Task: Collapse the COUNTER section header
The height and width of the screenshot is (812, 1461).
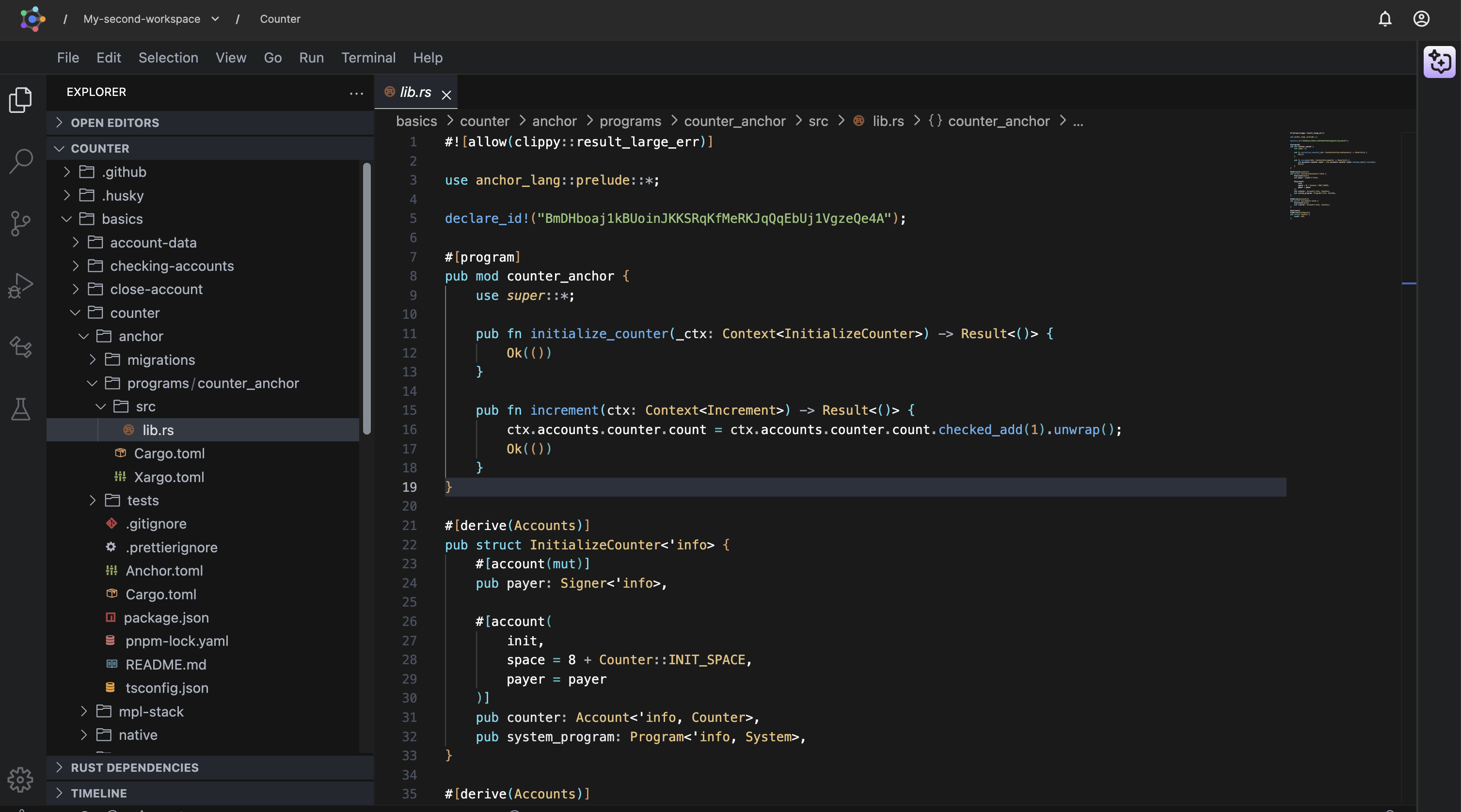Action: pos(100,148)
